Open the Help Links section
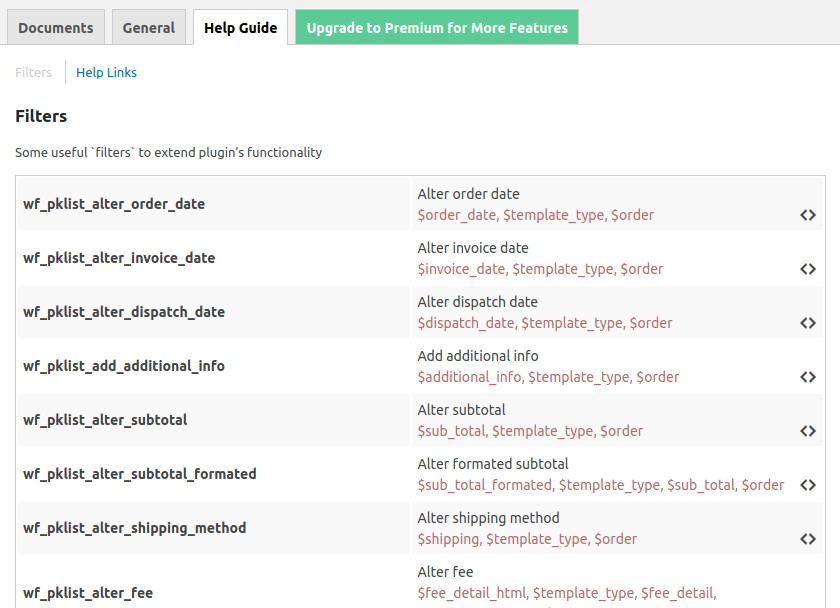Viewport: 840px width, 608px height. point(106,72)
